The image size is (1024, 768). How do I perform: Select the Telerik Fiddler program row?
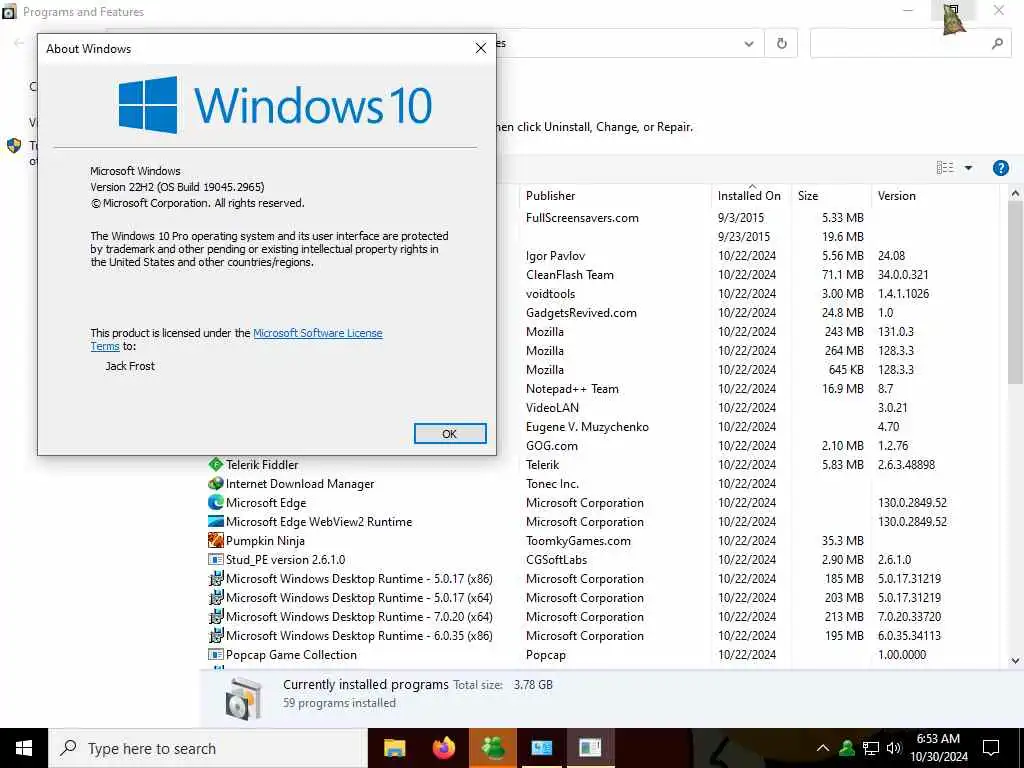point(602,464)
